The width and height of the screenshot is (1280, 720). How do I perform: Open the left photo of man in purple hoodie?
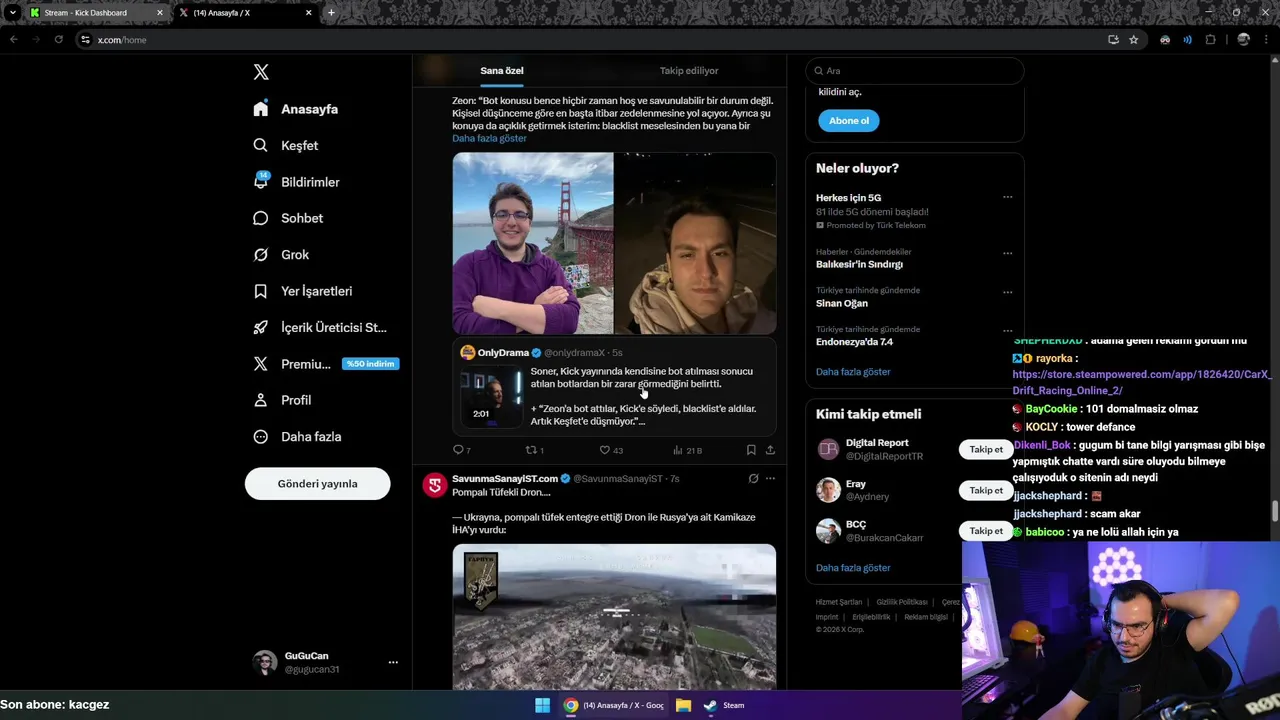coord(533,243)
